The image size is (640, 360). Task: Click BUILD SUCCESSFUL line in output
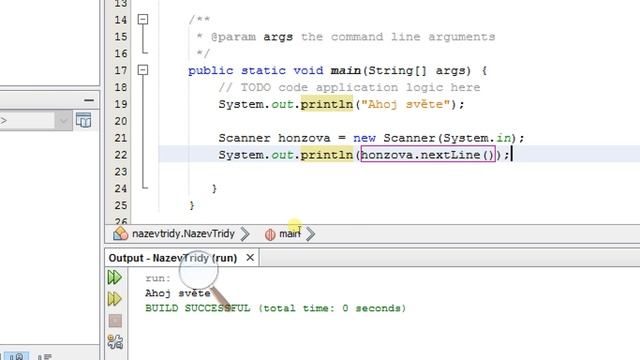click(x=276, y=308)
